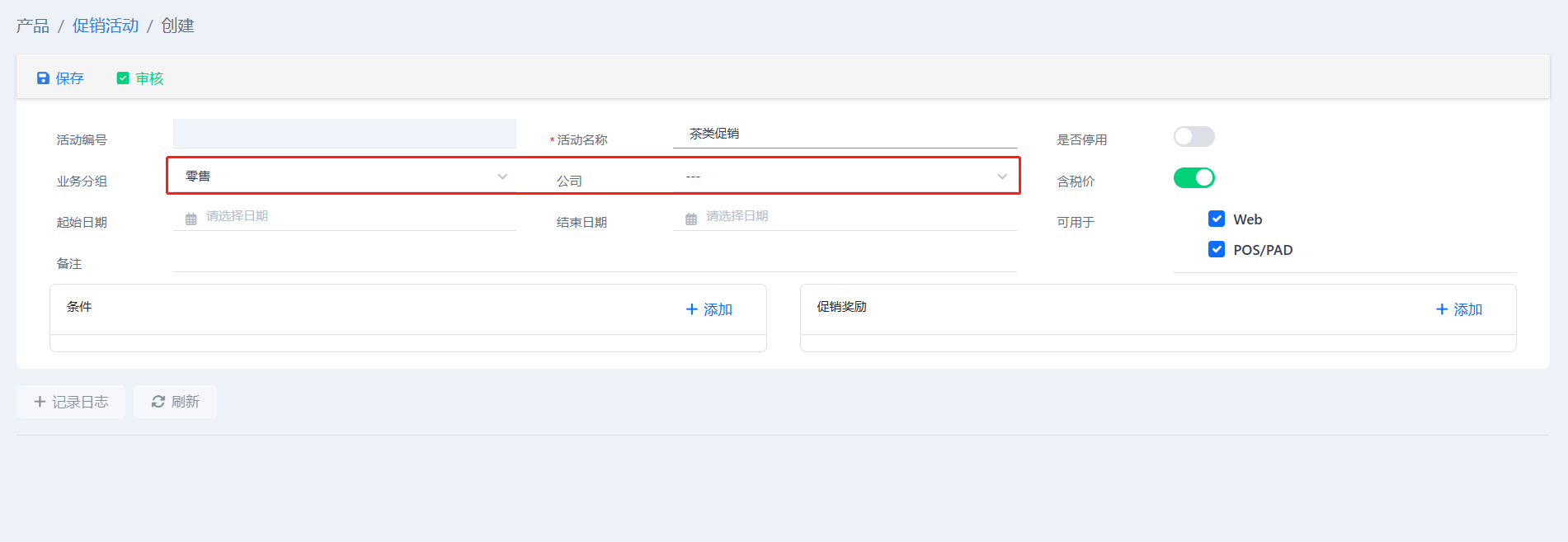
Task: Click the 活动编号 label
Action: coord(82,140)
